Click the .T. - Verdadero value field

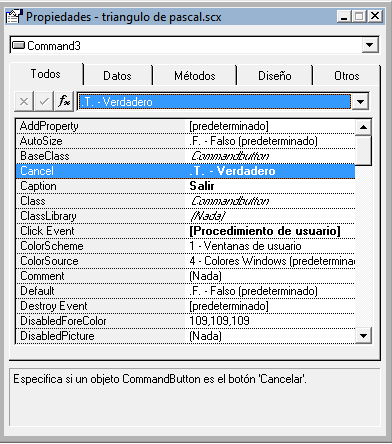click(x=214, y=101)
